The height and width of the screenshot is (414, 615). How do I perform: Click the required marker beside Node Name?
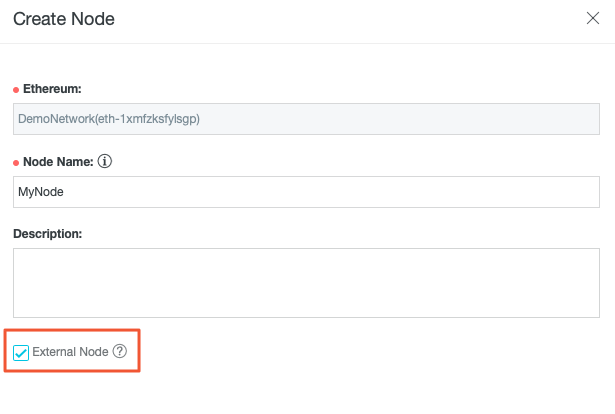point(16,161)
